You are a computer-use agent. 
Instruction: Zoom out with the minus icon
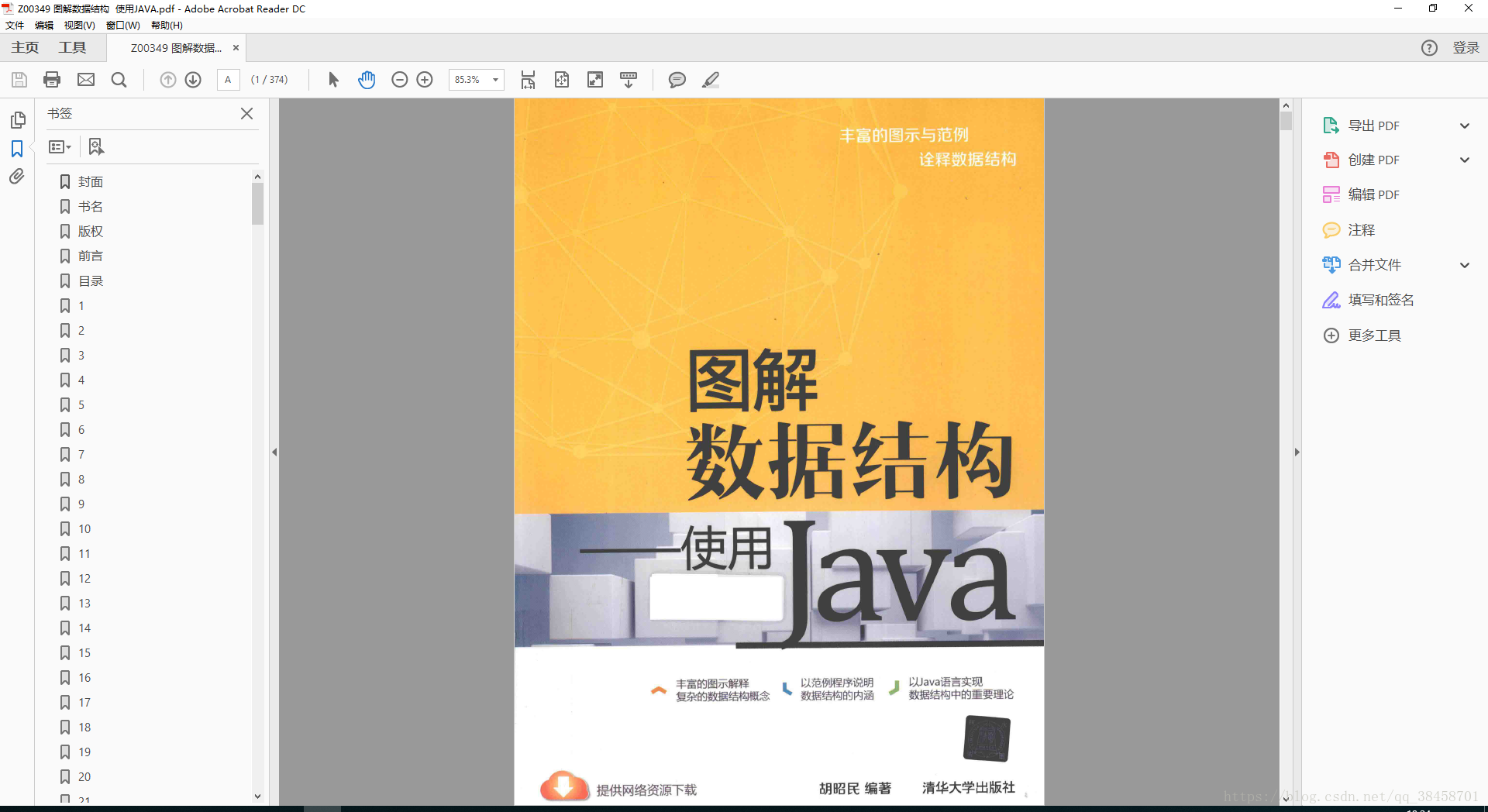399,80
